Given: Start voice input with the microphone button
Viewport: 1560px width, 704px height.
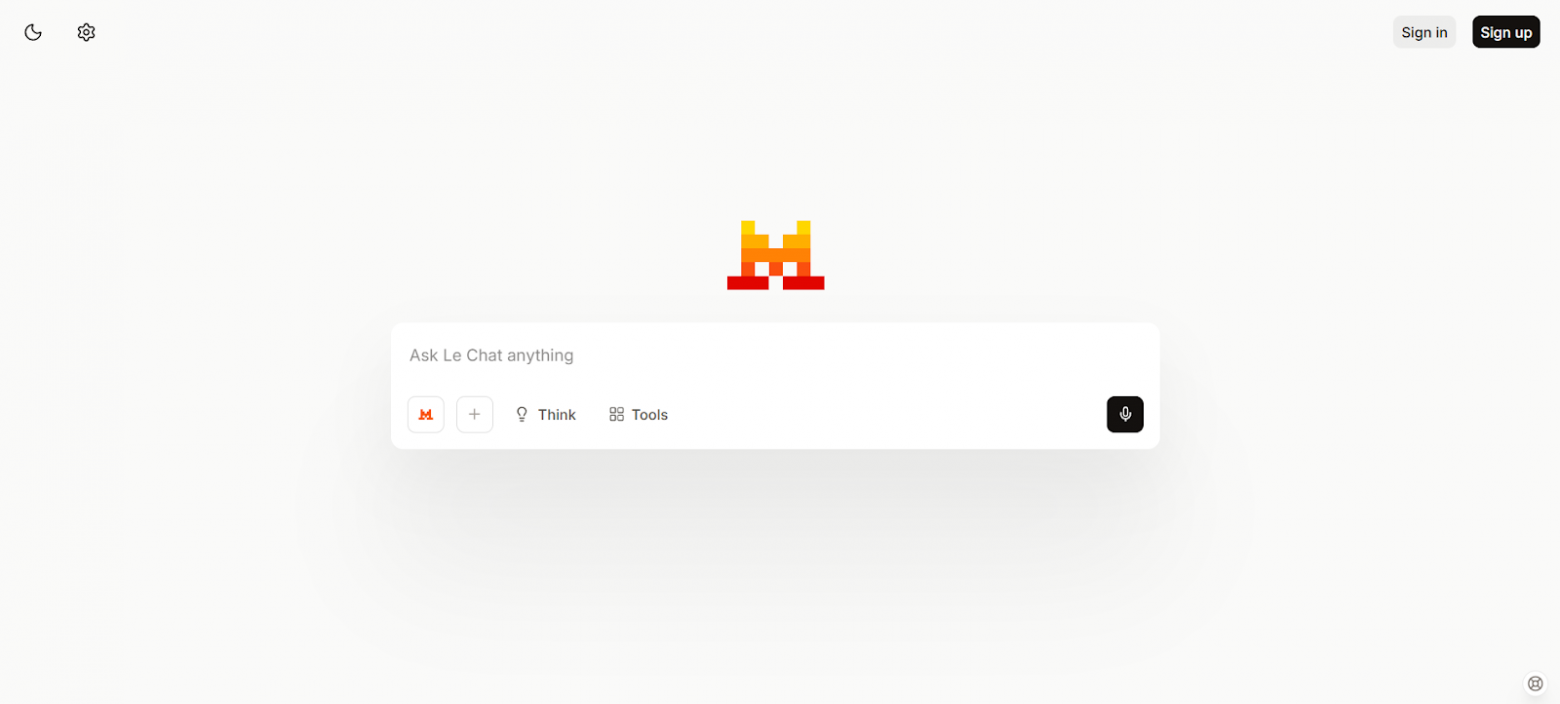Looking at the screenshot, I should (x=1125, y=414).
